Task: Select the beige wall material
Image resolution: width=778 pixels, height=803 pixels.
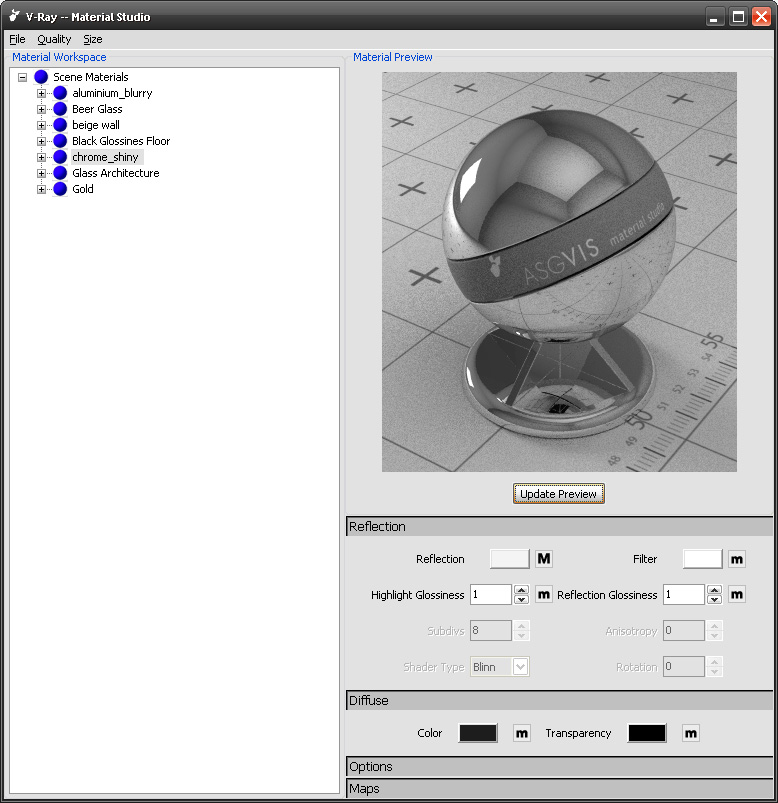Action: pyautogui.click(x=96, y=125)
